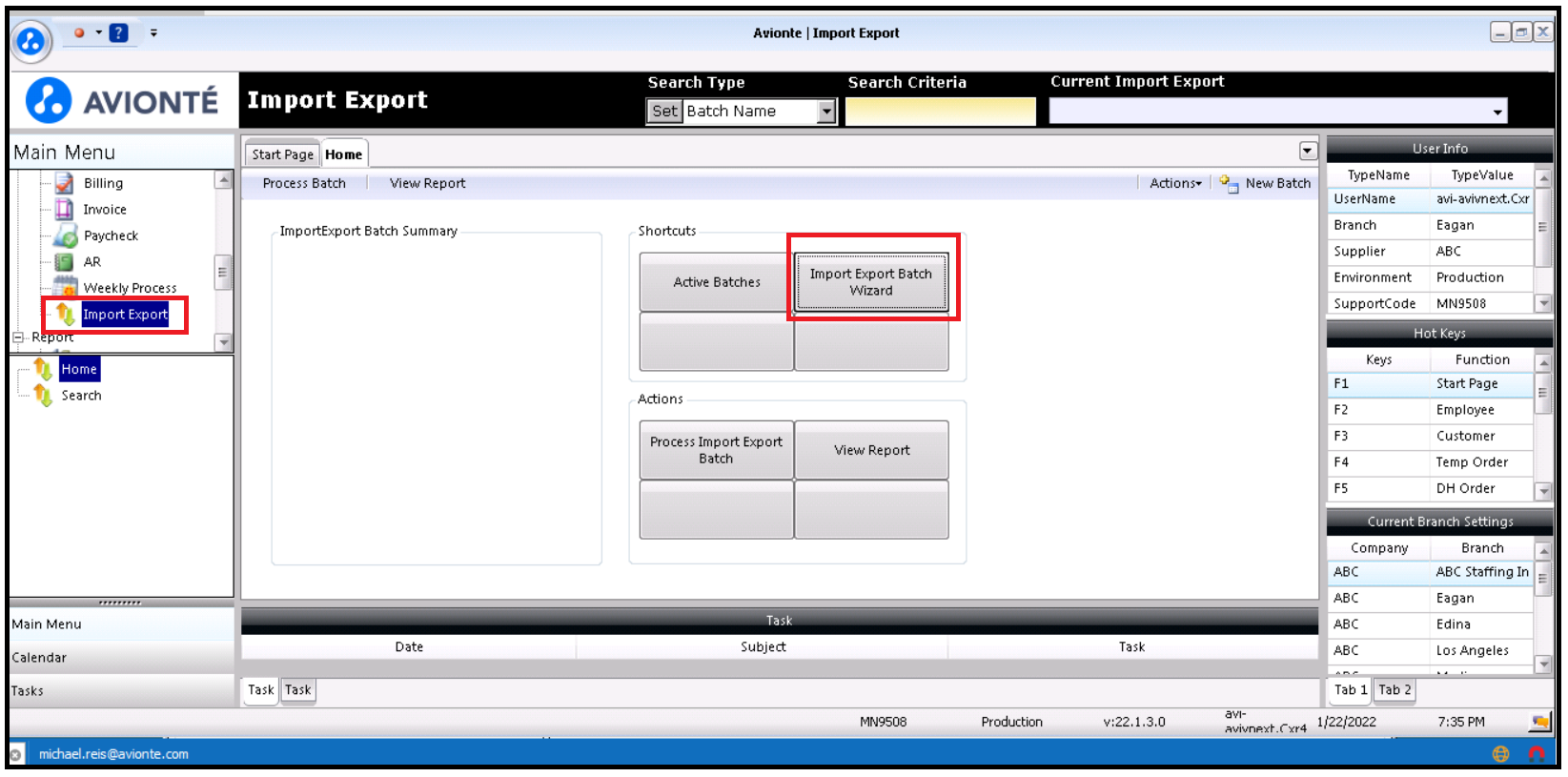Image resolution: width=1568 pixels, height=777 pixels.
Task: Select the F4 Temp Order hot key row
Action: (x=1430, y=462)
